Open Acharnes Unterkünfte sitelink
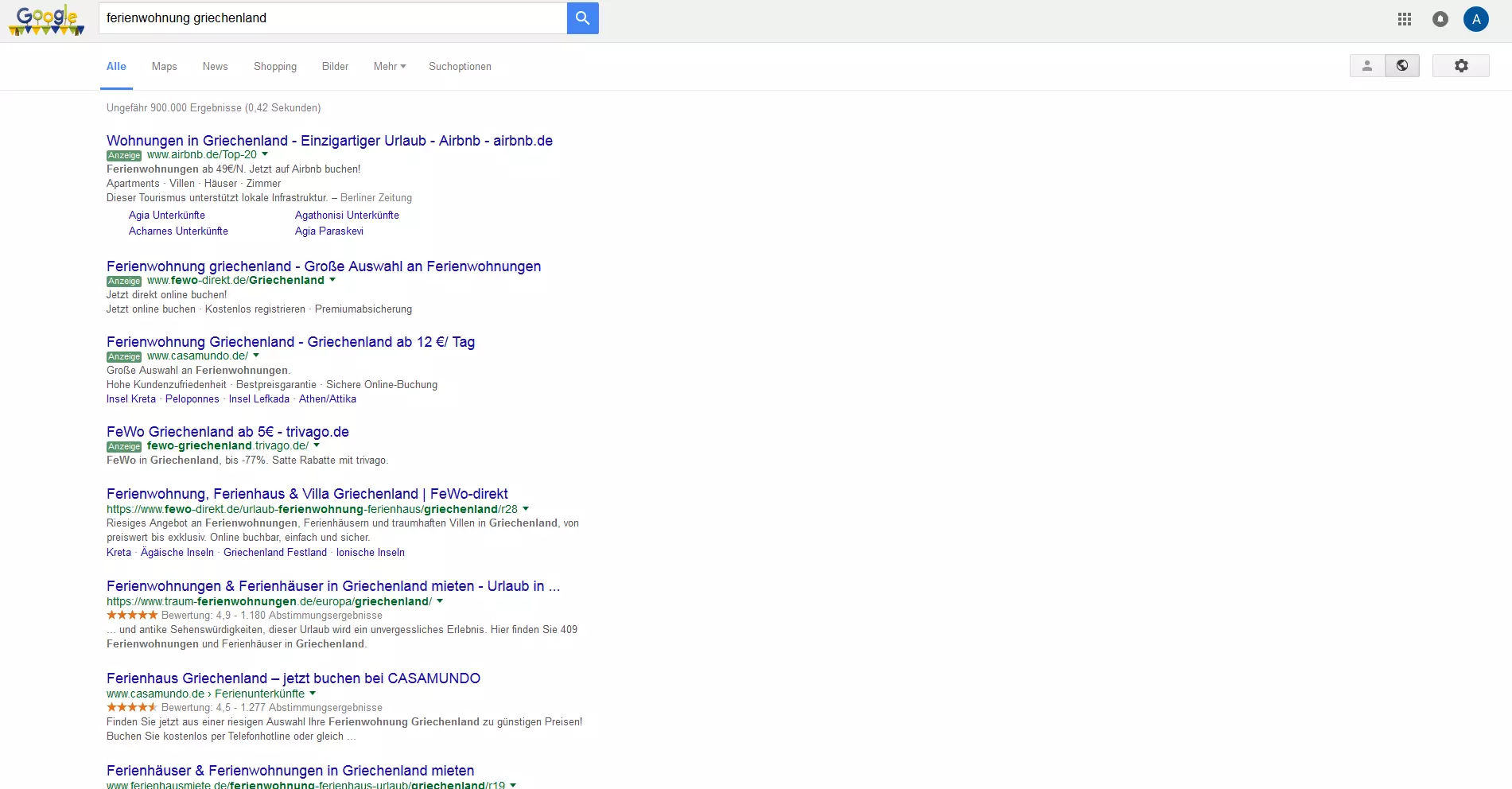The height and width of the screenshot is (789, 1512). click(178, 231)
